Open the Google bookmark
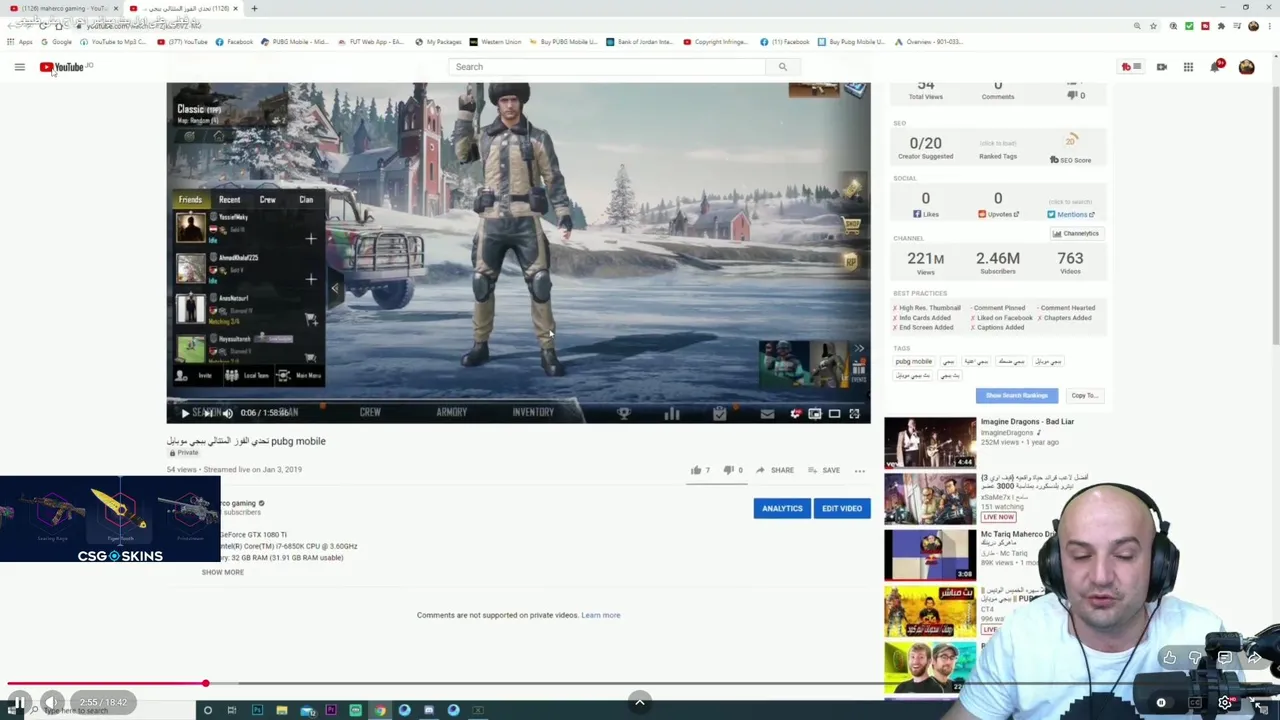 [57, 42]
